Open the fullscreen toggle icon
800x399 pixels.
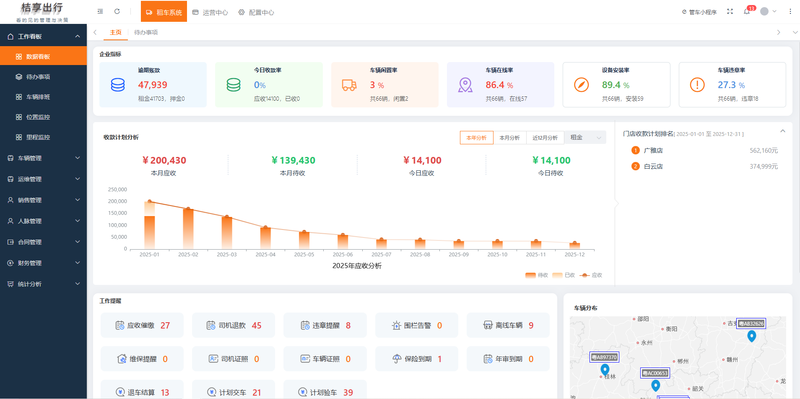(730, 11)
